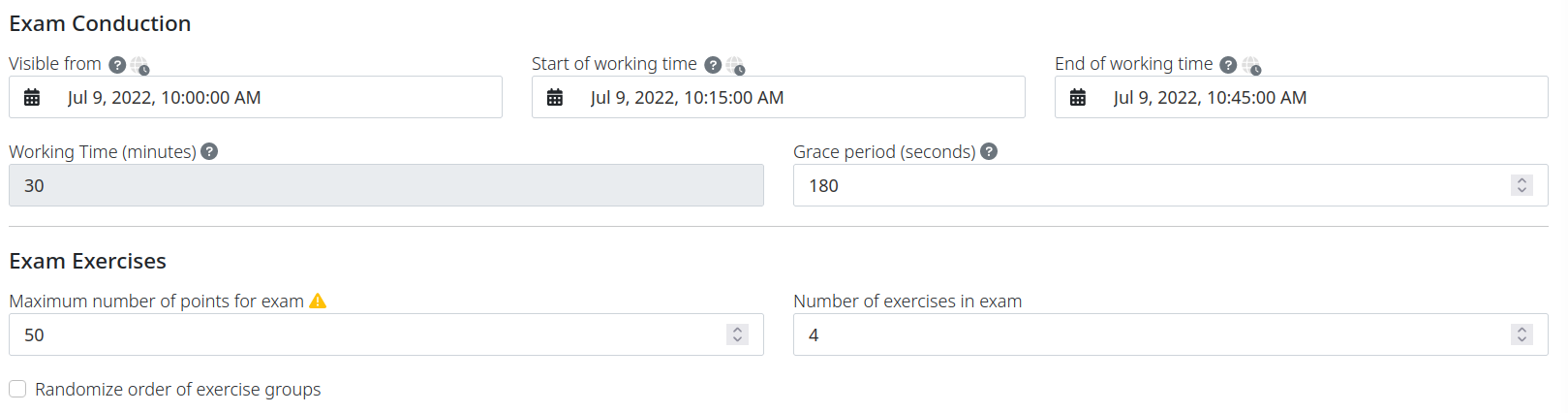This screenshot has width=1568, height=413.
Task: Open calendar icon in Start of working time field
Action: pos(555,97)
